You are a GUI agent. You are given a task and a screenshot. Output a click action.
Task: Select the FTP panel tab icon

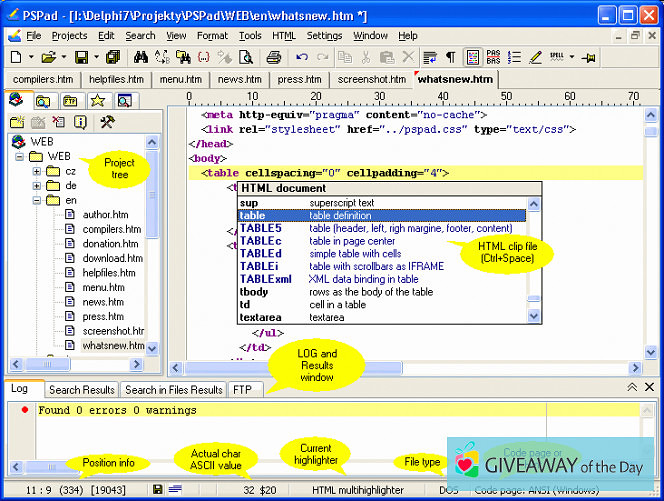pos(70,101)
